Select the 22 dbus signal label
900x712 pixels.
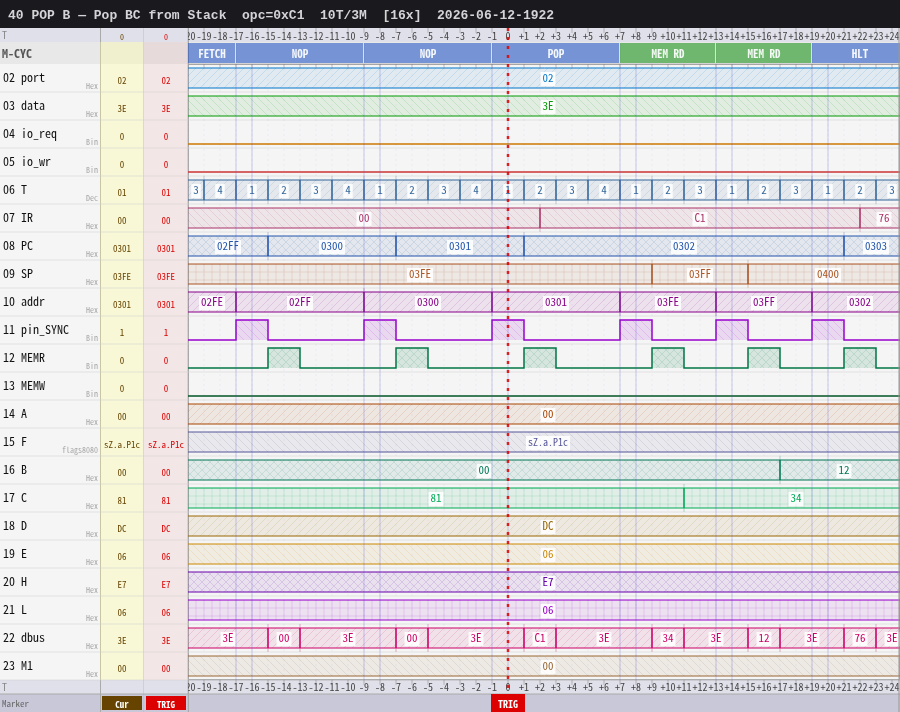pos(24,638)
